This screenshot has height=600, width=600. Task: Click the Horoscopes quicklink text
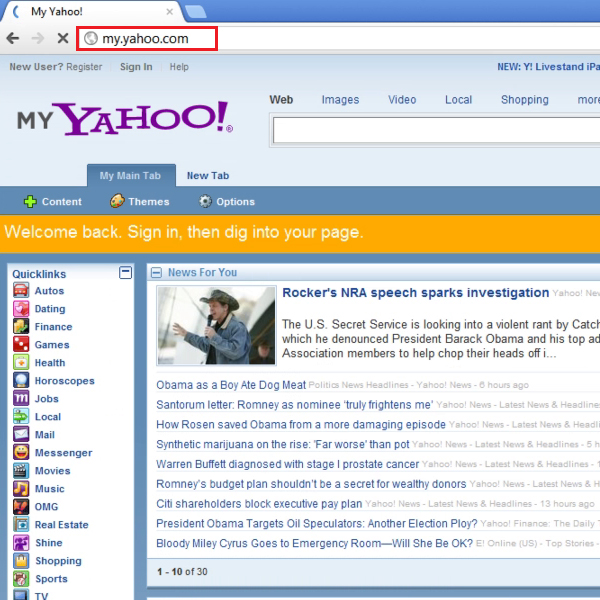(x=64, y=381)
